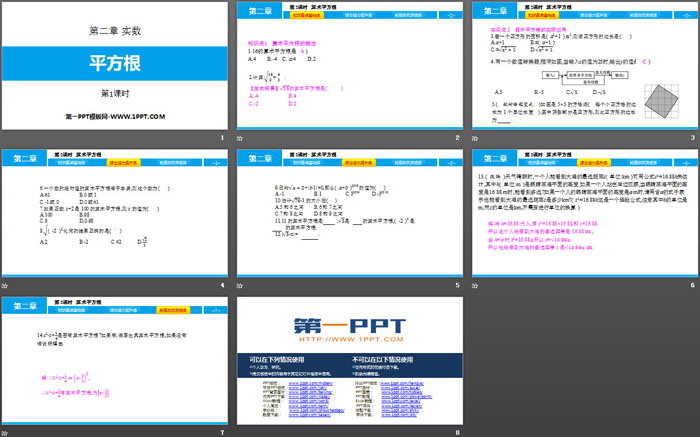Select slide 5 thumbnail with questions 9-12
700x437 pixels.
(350, 213)
